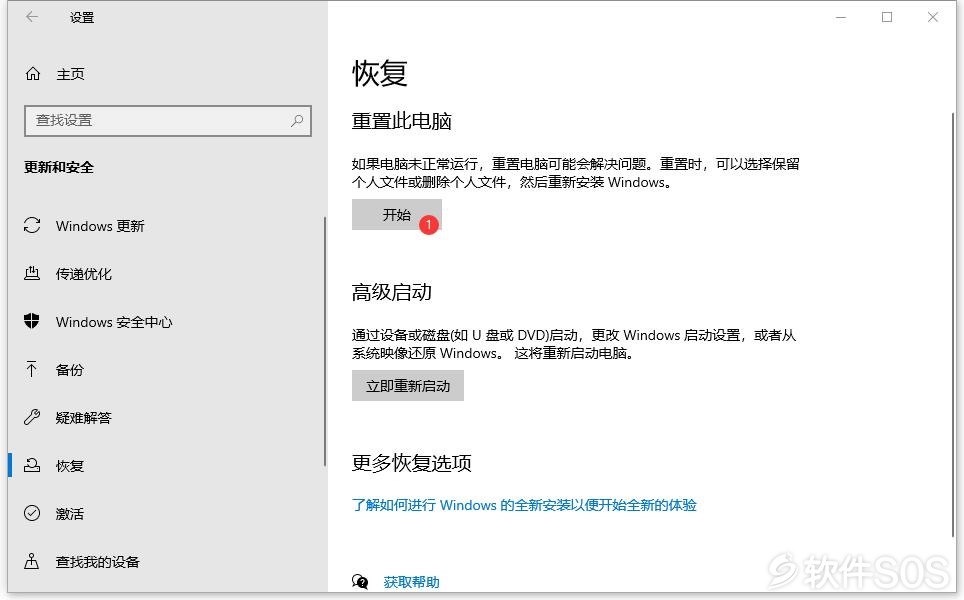Viewport: 964px width, 600px height.
Task: Click the sidebar vertical scrollbar
Action: [325, 341]
